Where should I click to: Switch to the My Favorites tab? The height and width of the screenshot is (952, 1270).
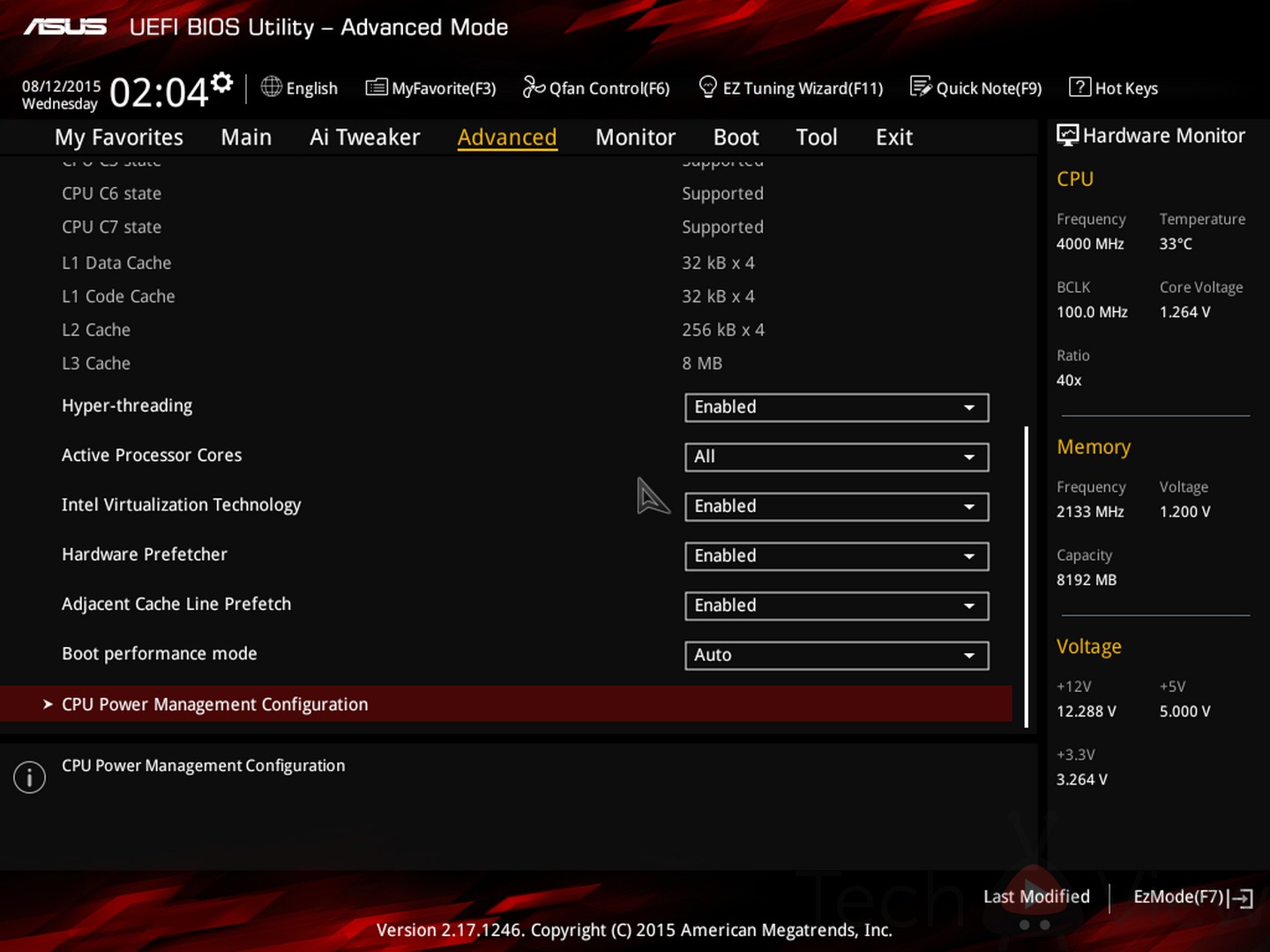pyautogui.click(x=119, y=138)
